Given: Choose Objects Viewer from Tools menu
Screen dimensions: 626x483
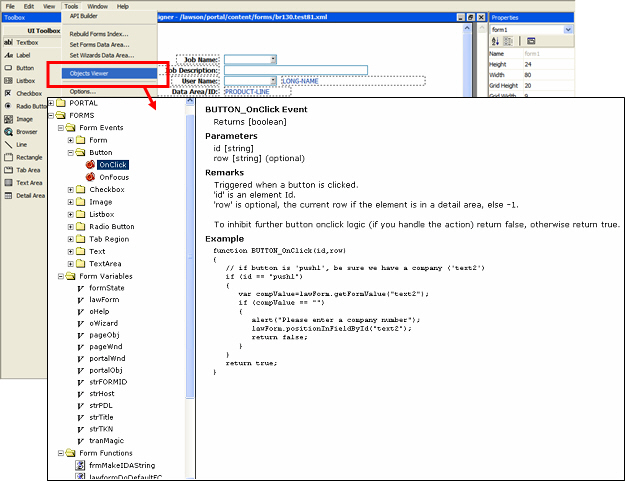Looking at the screenshot, I should pos(109,73).
